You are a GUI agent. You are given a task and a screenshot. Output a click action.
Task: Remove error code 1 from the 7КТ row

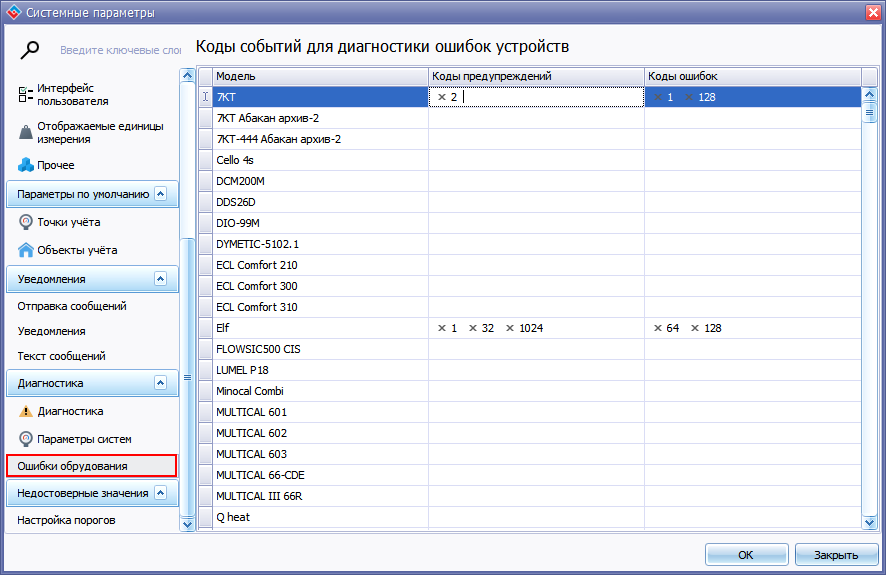658,97
